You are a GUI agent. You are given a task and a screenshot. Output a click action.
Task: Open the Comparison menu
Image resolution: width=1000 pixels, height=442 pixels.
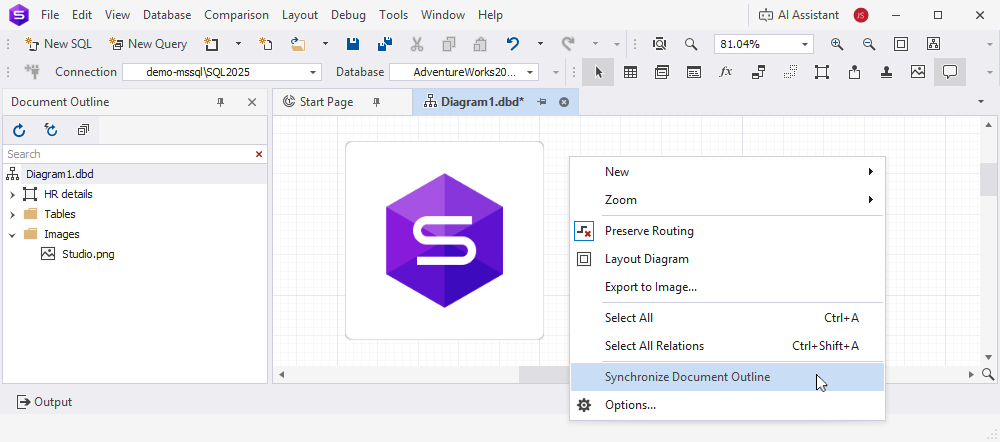(x=237, y=15)
